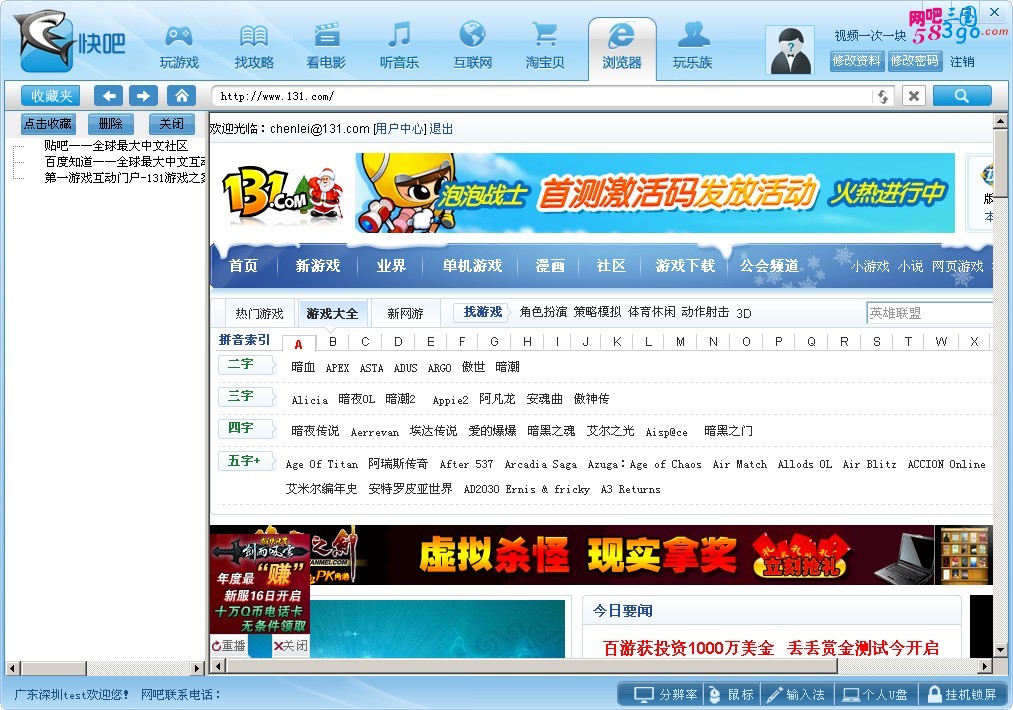Click the 注销 logout link
Image resolution: width=1013 pixels, height=710 pixels.
[x=962, y=62]
